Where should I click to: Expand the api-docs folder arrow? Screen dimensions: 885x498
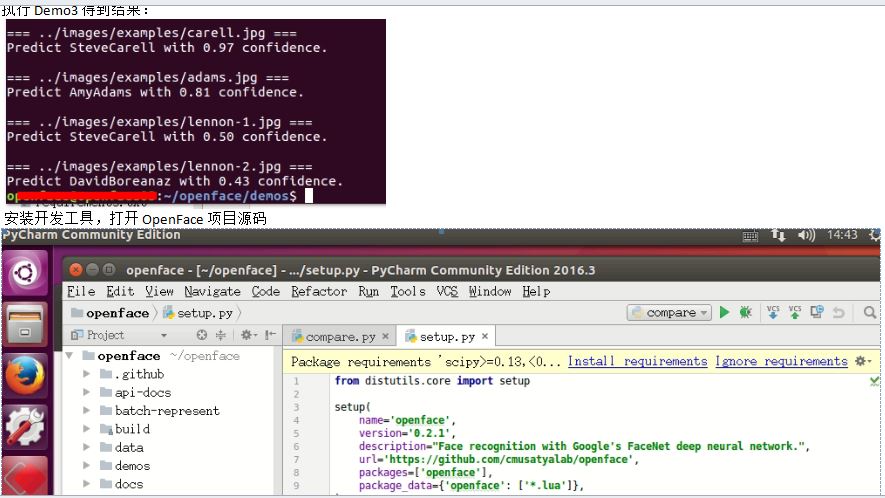click(86, 392)
